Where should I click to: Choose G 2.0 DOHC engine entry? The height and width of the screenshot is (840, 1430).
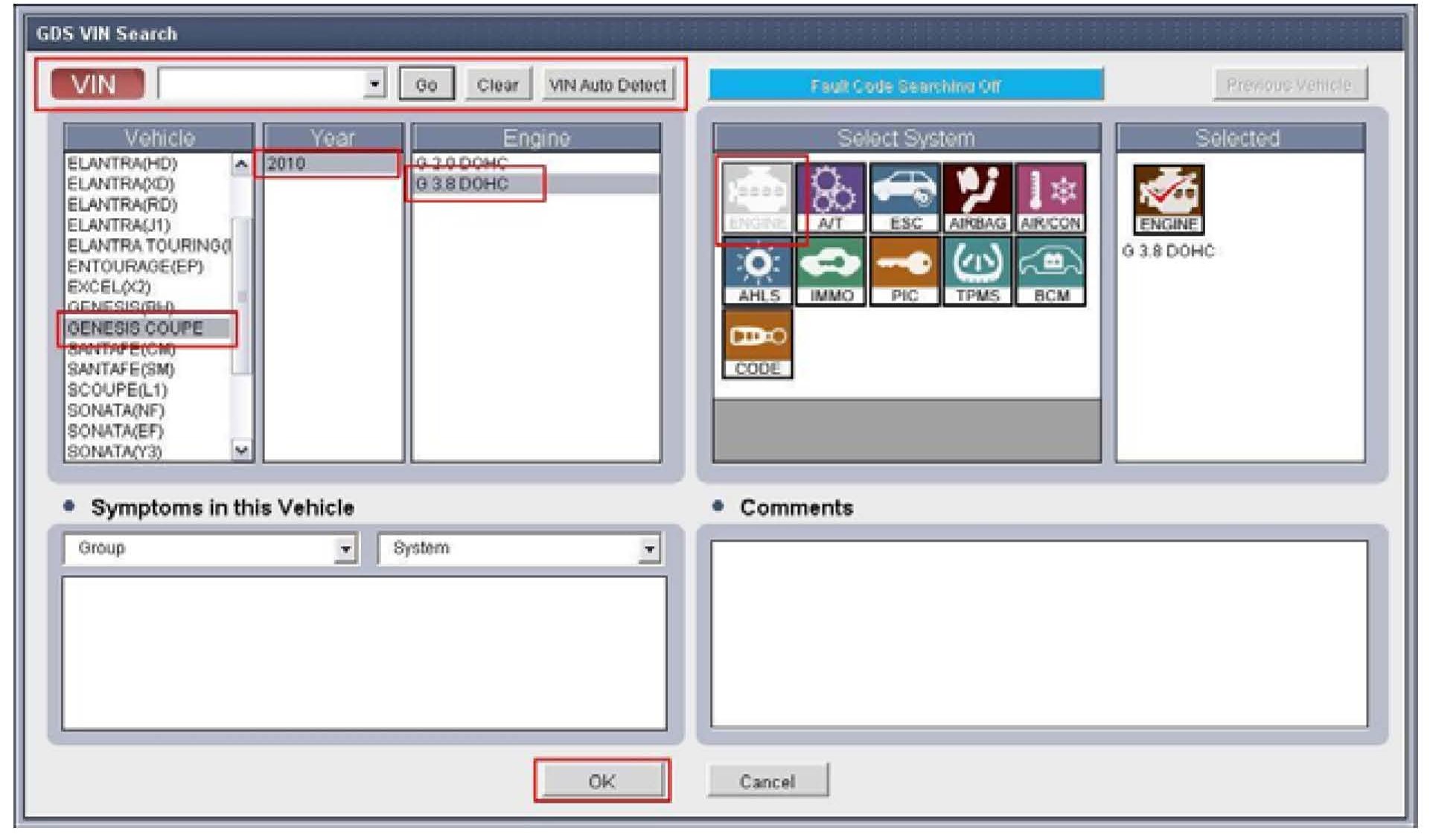click(x=462, y=162)
